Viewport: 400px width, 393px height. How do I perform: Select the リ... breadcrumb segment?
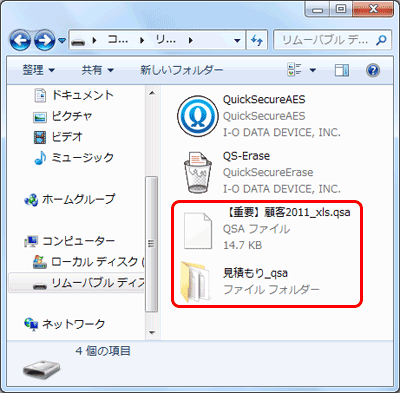166,40
